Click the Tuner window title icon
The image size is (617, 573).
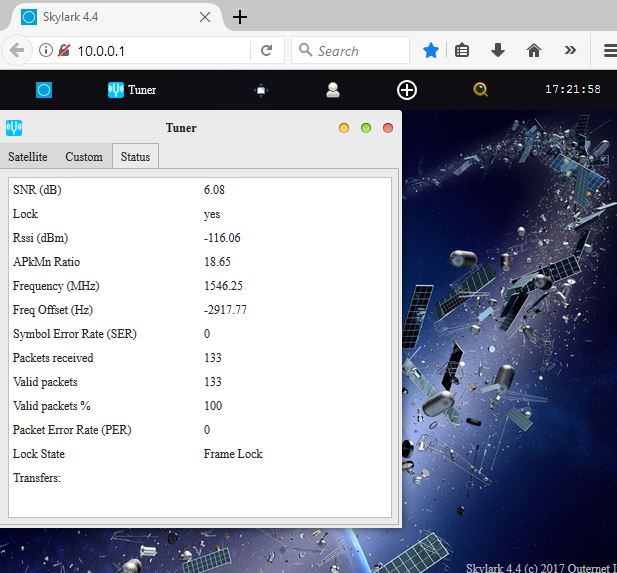pos(14,128)
